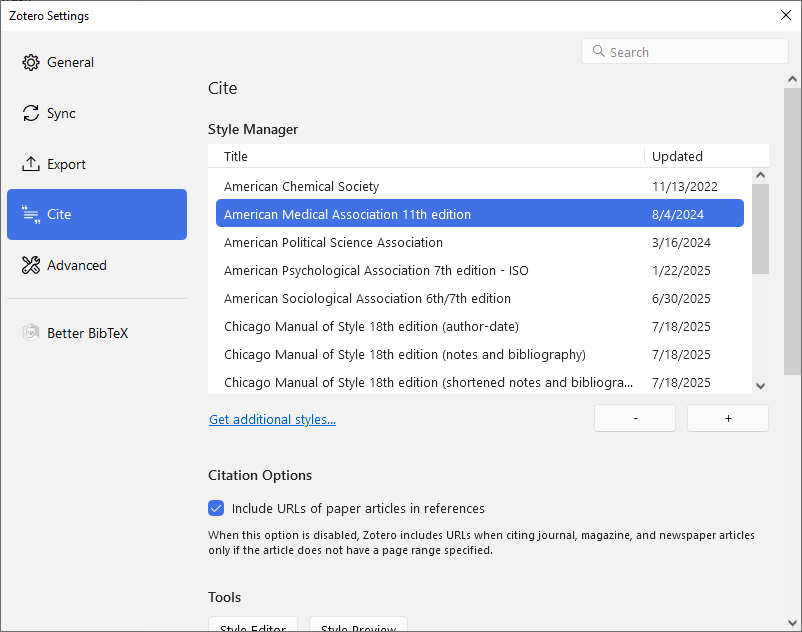Remove selected style with minus button
Image resolution: width=802 pixels, height=632 pixels.
pyautogui.click(x=635, y=418)
